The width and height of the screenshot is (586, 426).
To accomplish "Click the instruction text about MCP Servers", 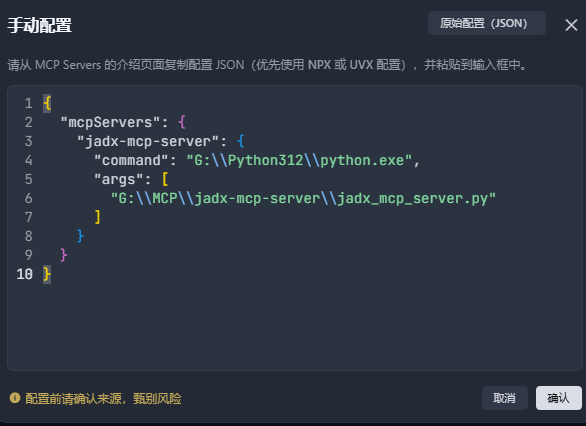I will [x=267, y=65].
